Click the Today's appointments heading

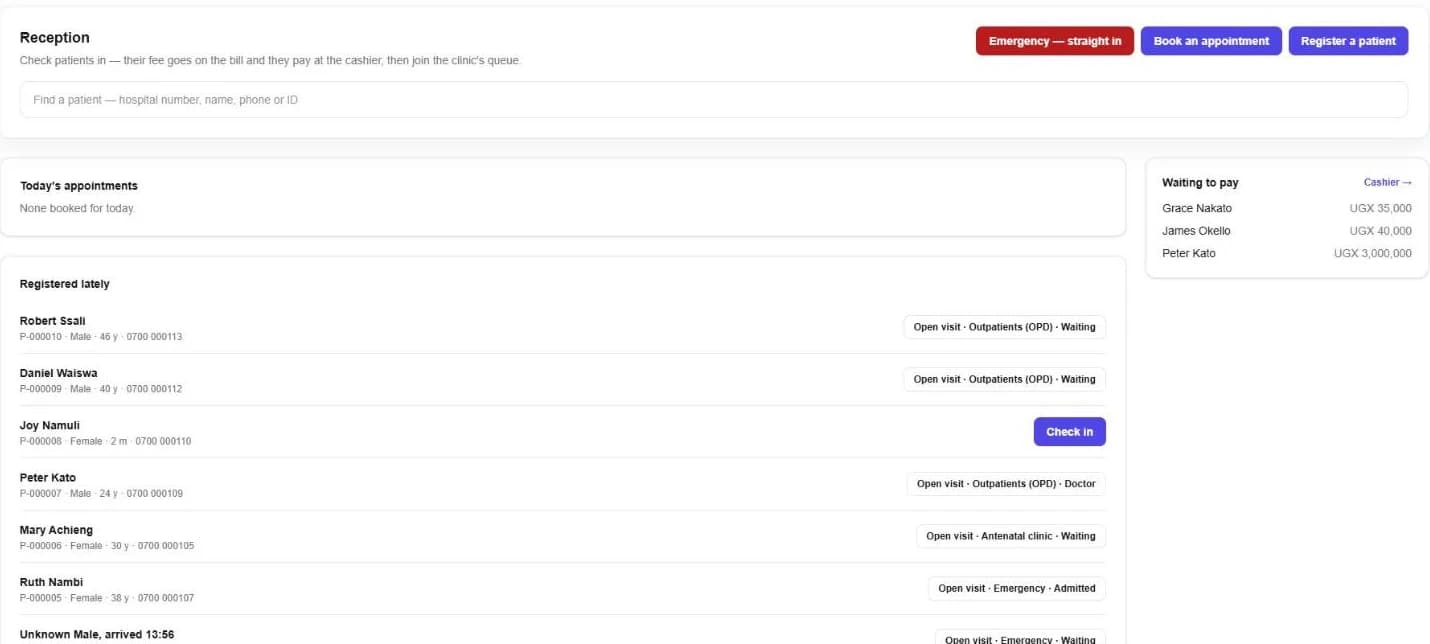[x=79, y=186]
